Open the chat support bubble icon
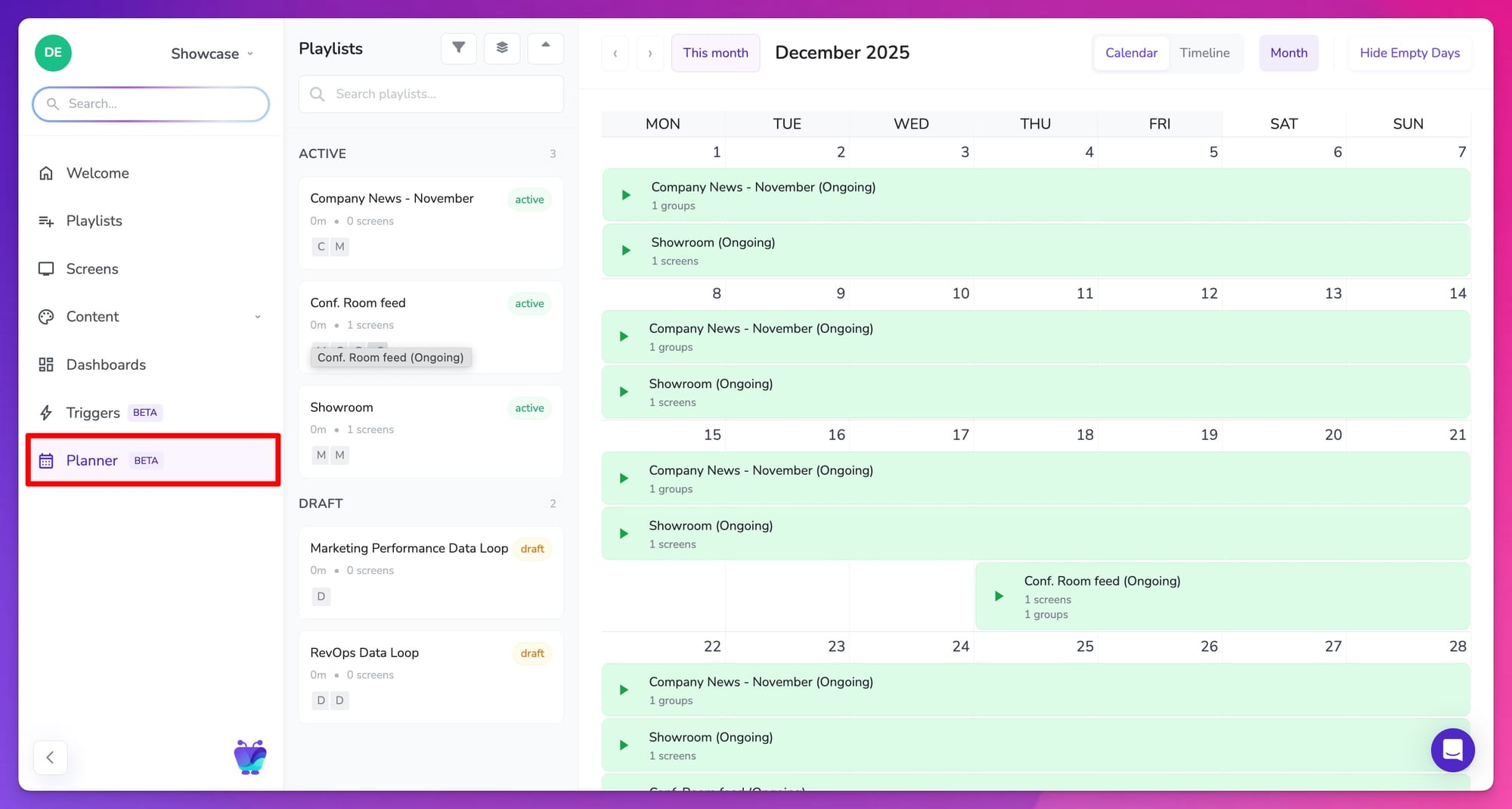This screenshot has width=1512, height=809. point(1452,749)
